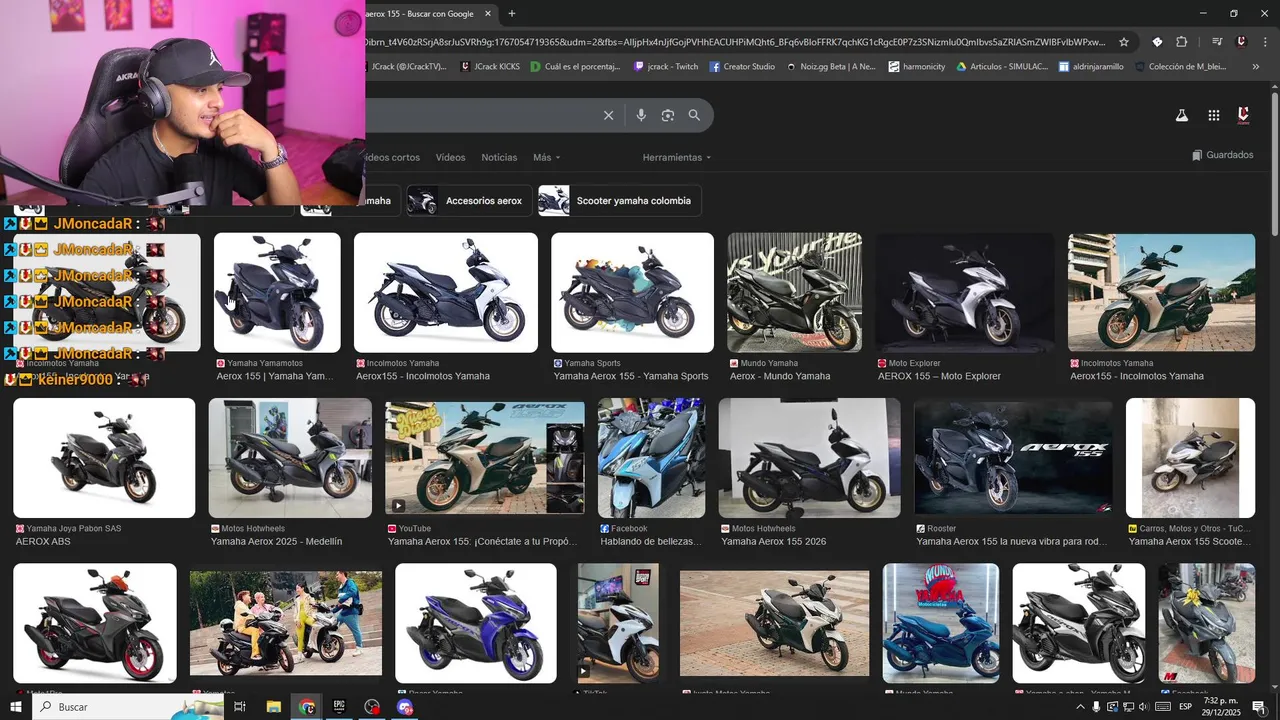The height and width of the screenshot is (720, 1280).
Task: Show more bookmarks via the overflow chevron
Action: (1256, 67)
